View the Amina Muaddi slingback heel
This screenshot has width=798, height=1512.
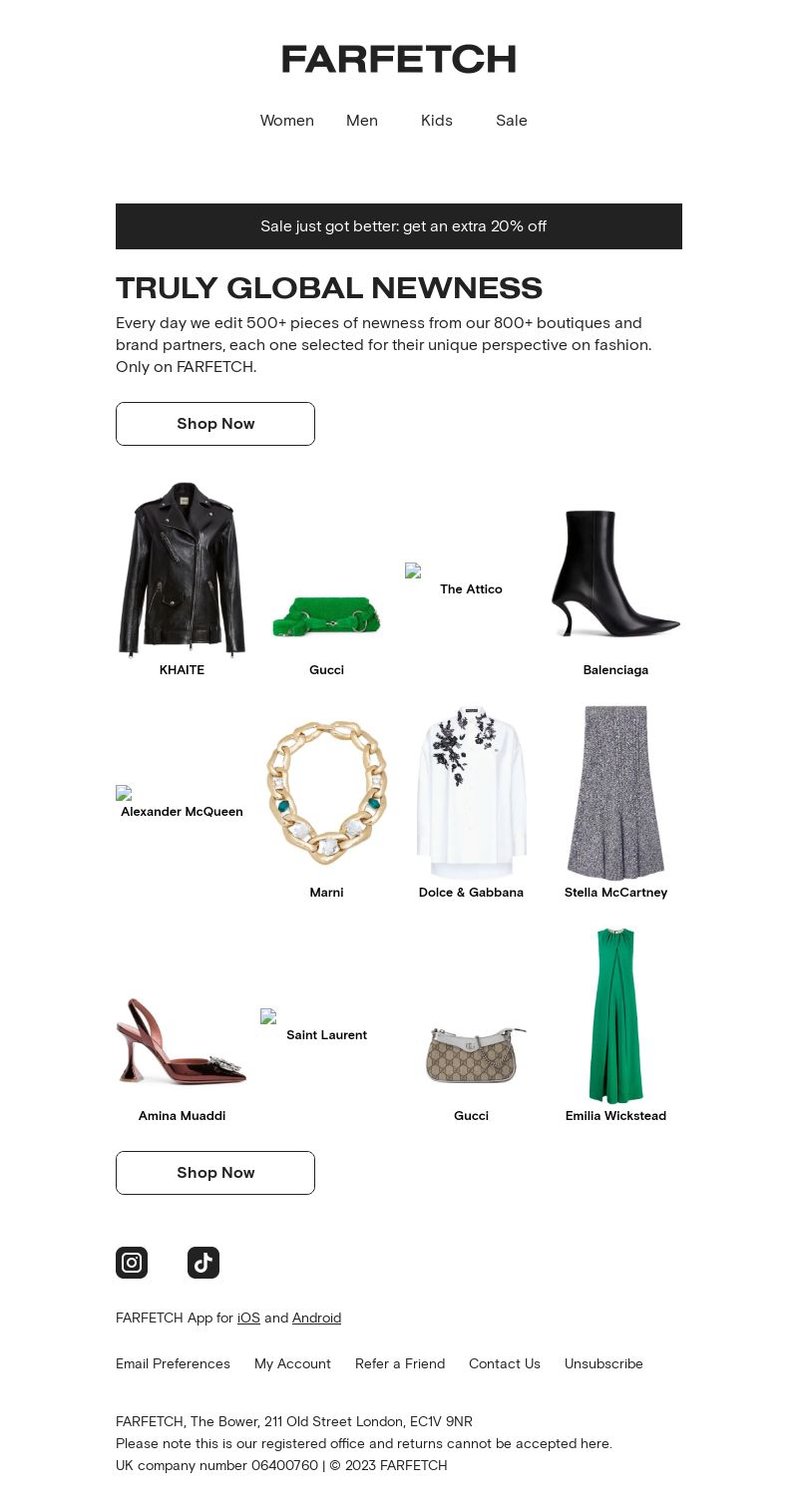click(182, 1041)
